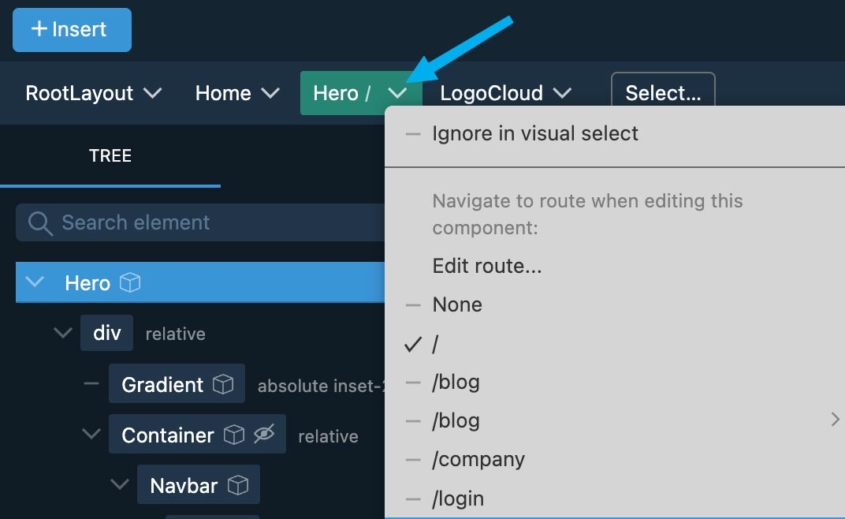Collapse the Hero tree node
This screenshot has height=519, width=845.
[36, 283]
